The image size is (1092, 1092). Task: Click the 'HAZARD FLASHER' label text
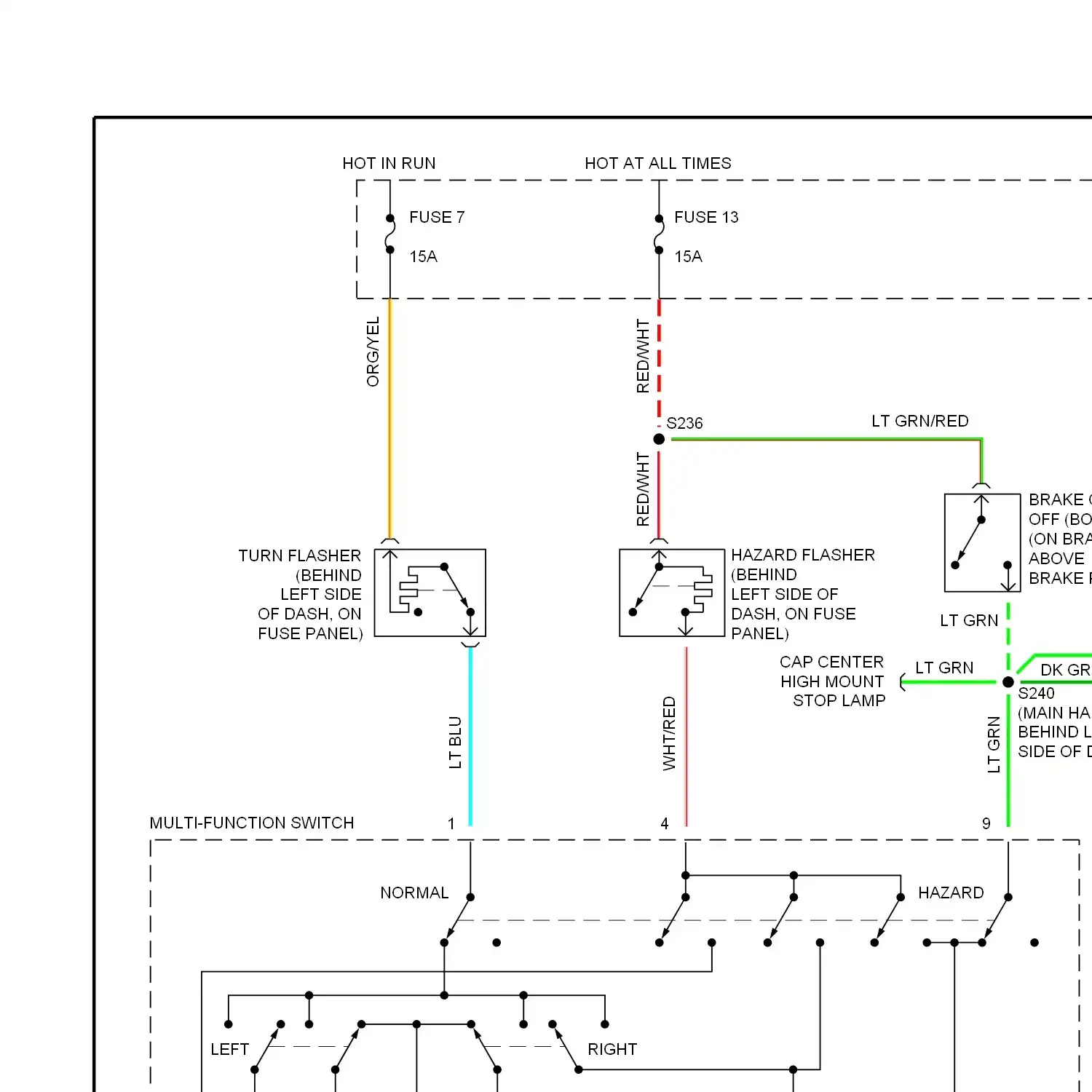[803, 555]
